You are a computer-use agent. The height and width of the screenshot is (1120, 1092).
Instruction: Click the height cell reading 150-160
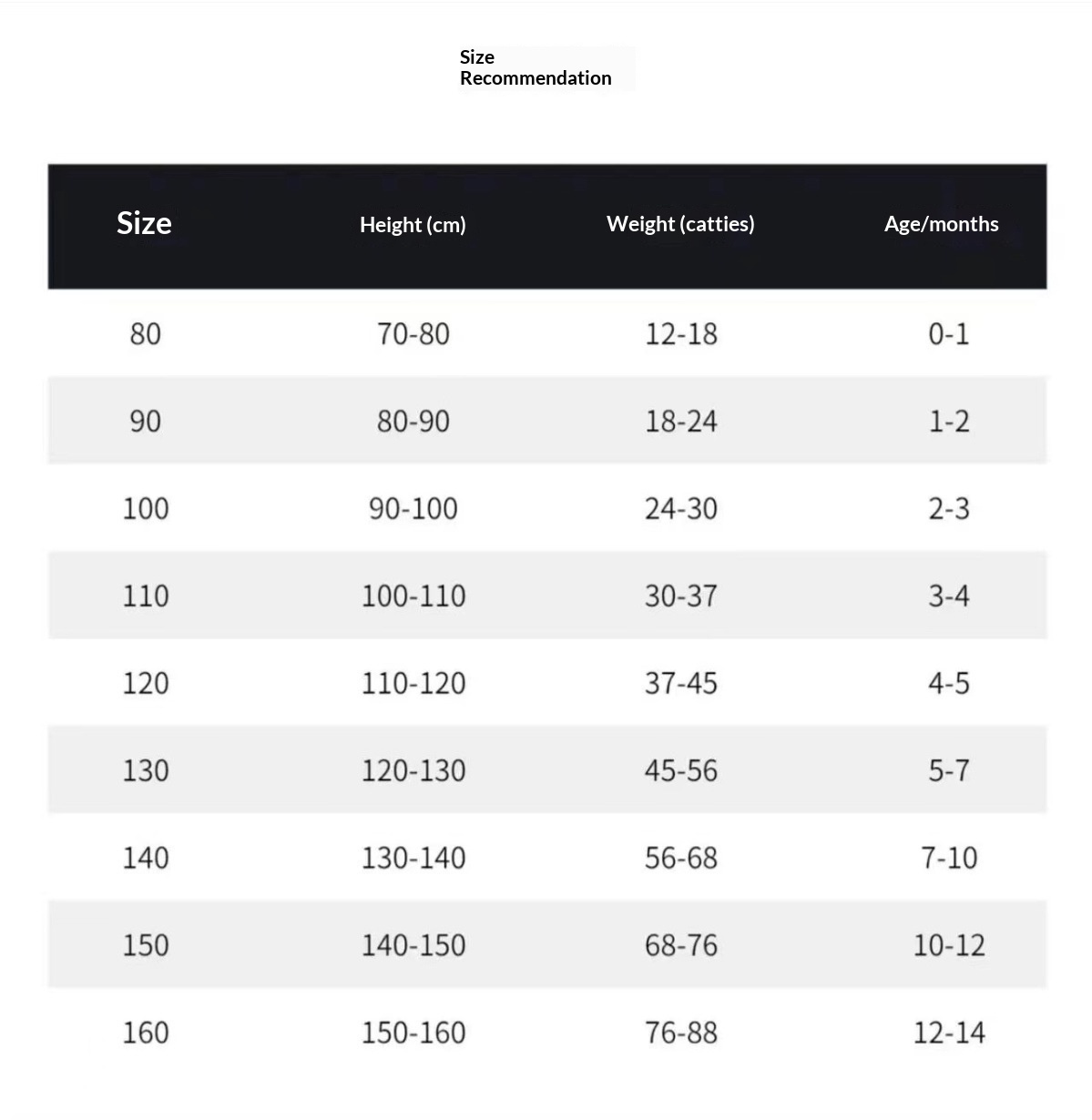(413, 1033)
